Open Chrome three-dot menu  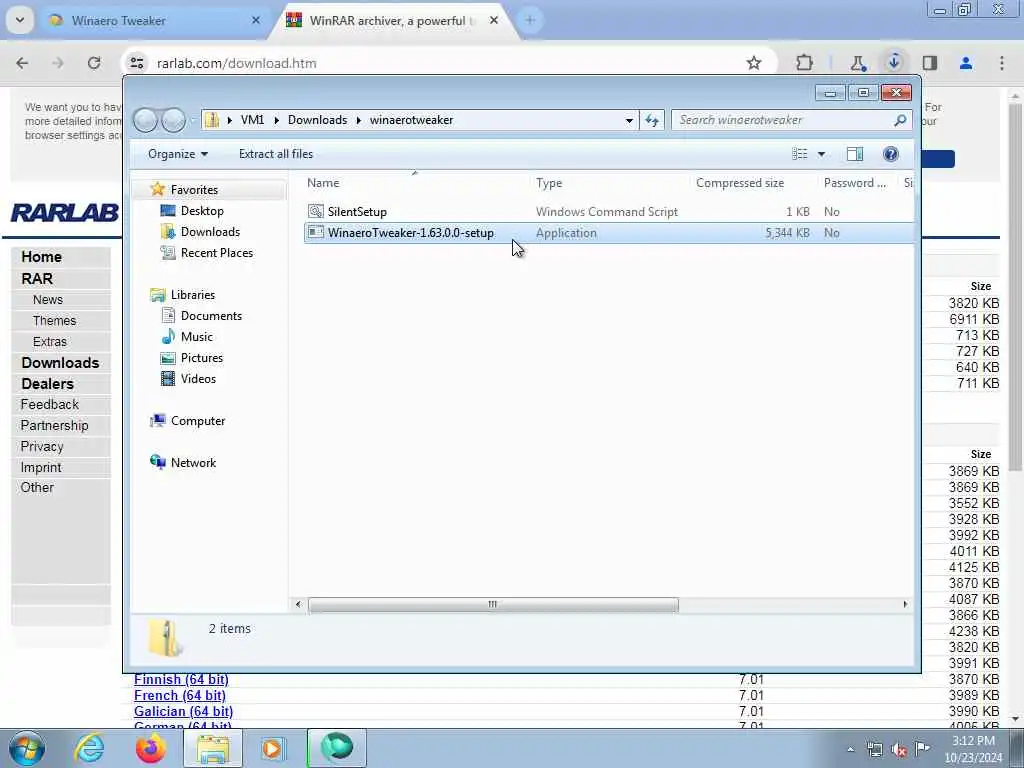point(1002,63)
